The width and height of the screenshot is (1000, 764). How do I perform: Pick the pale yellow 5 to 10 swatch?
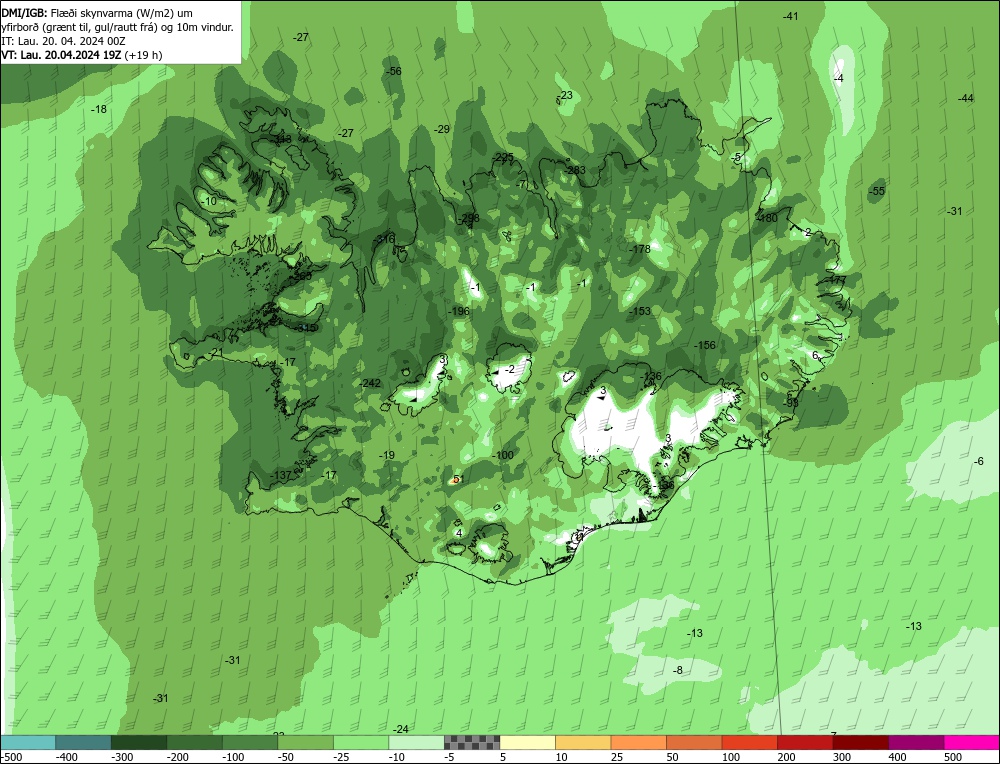(x=527, y=743)
